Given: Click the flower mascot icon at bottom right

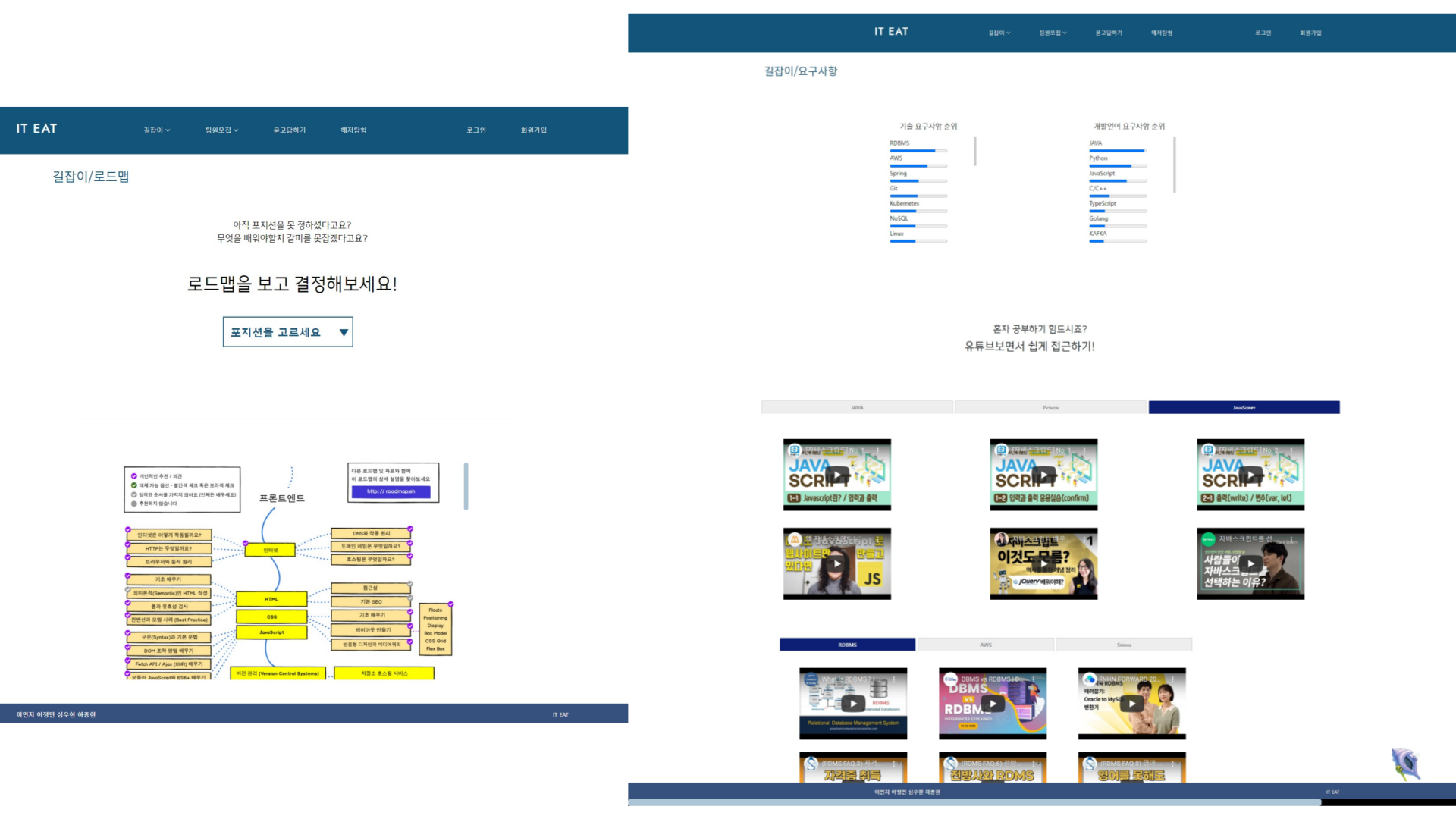Looking at the screenshot, I should coord(1404,764).
